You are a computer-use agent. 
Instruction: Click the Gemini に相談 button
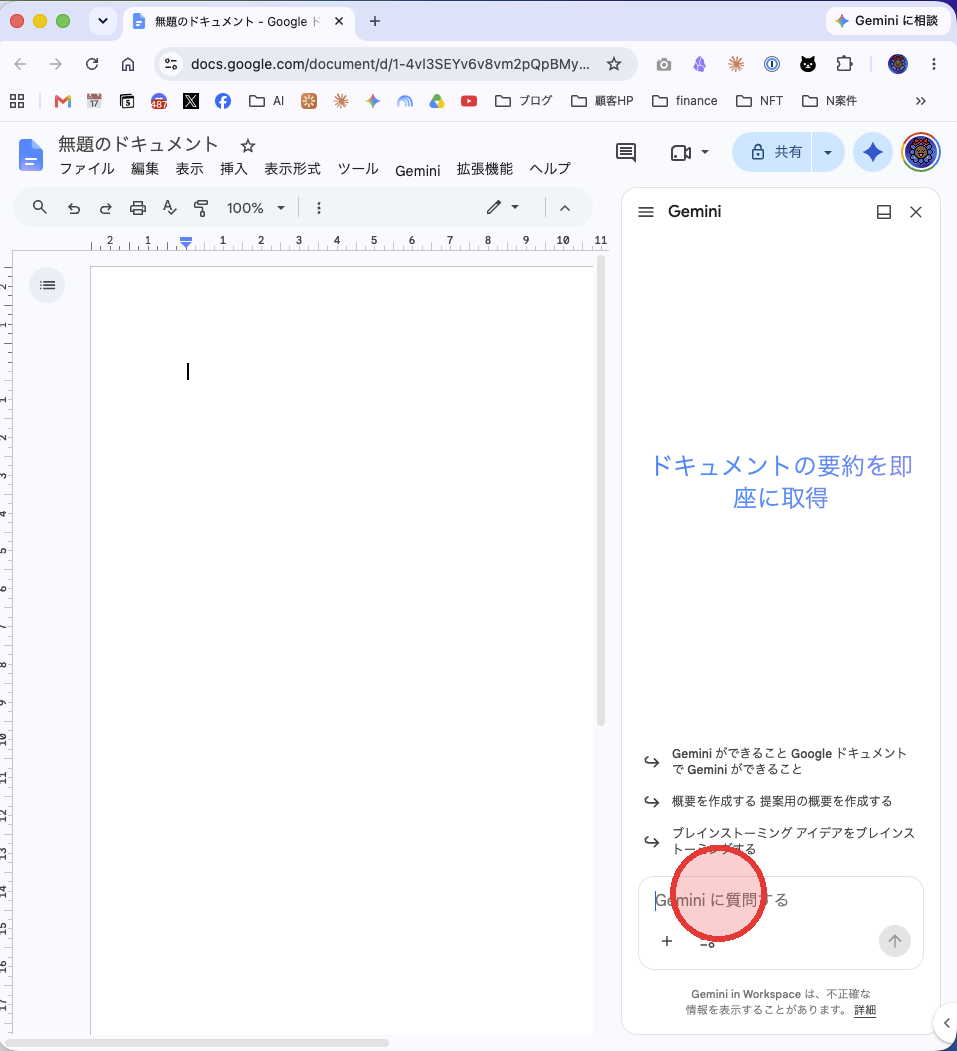pyautogui.click(x=887, y=21)
